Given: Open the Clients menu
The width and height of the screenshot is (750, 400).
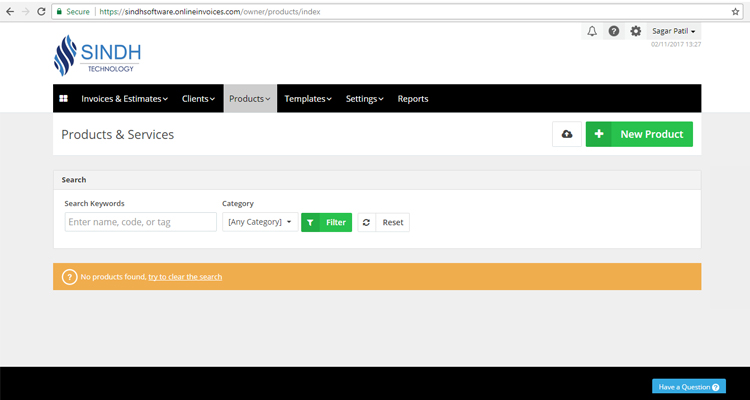Looking at the screenshot, I should tap(198, 99).
